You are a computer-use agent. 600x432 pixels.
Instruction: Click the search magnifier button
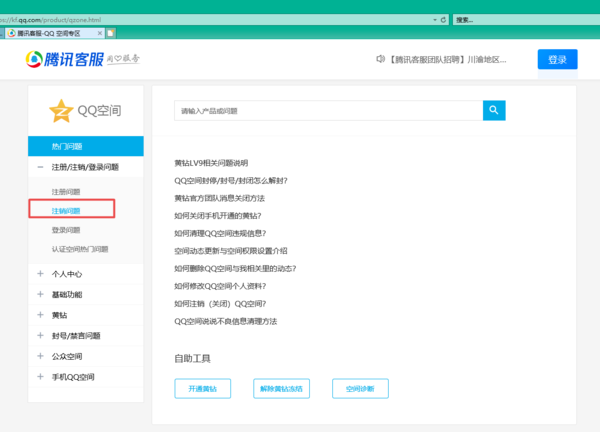[494, 110]
